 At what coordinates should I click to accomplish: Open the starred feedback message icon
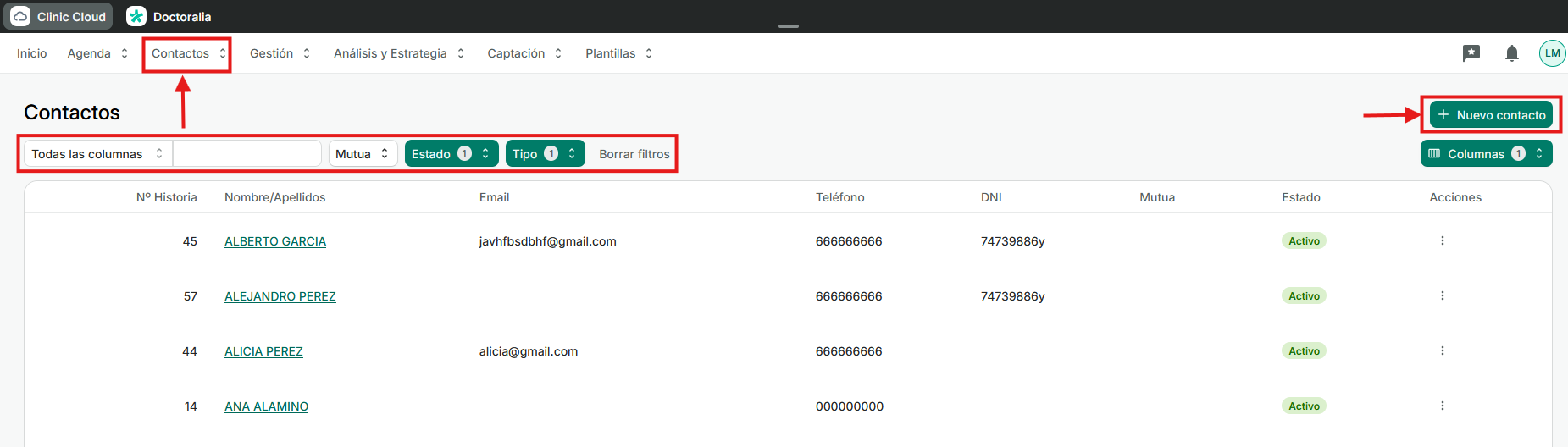click(1471, 53)
